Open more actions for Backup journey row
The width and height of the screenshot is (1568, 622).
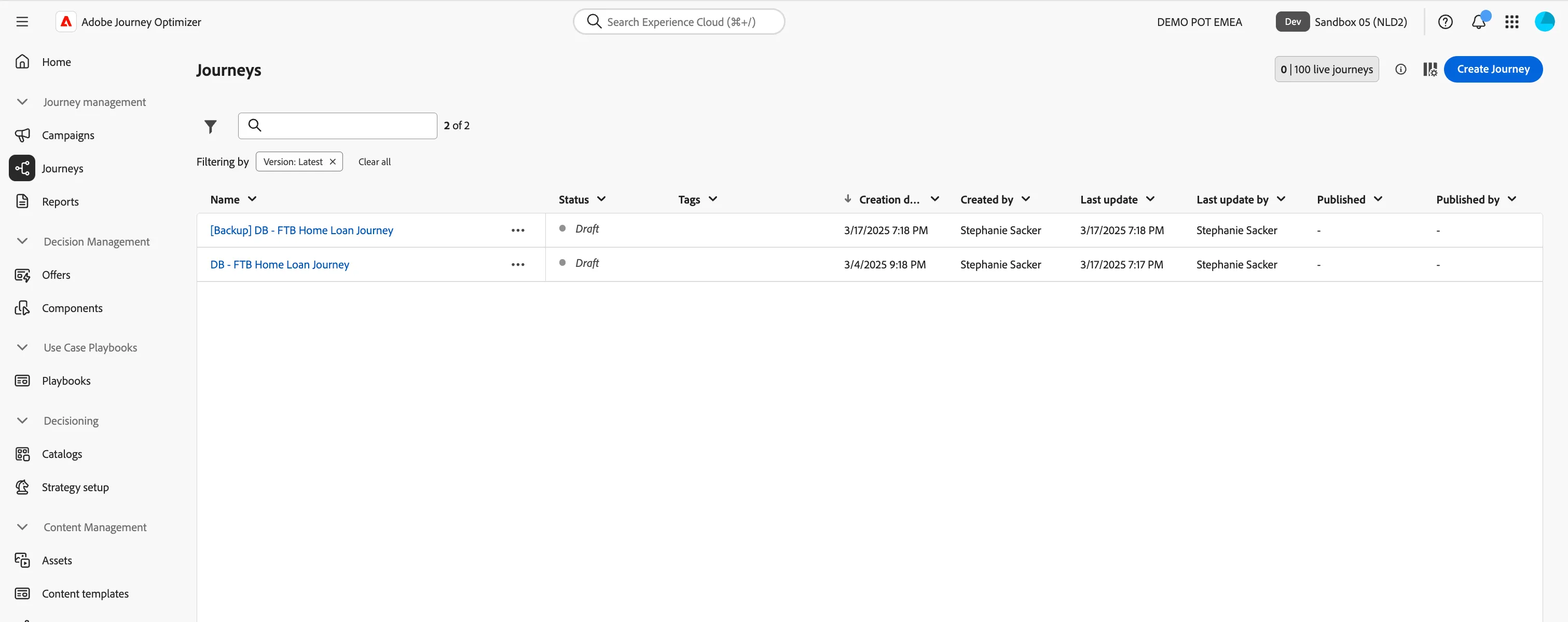tap(518, 231)
